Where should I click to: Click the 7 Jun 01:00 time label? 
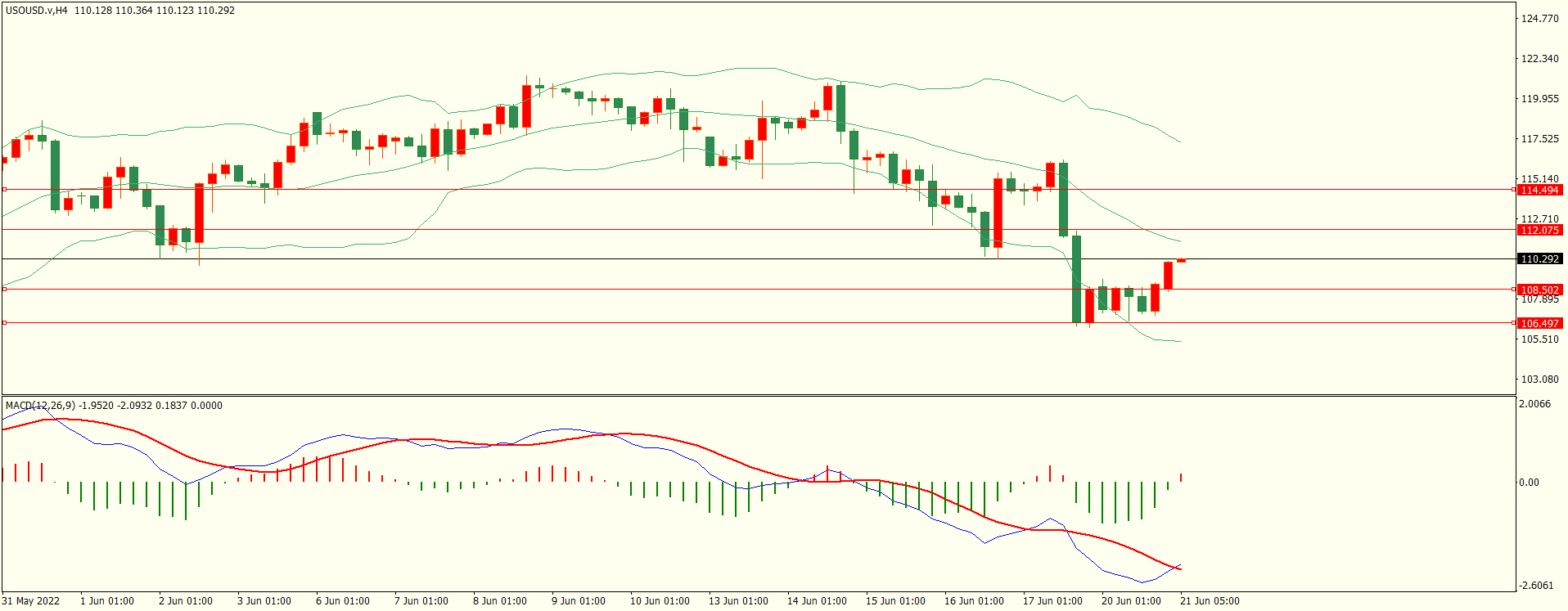421,600
